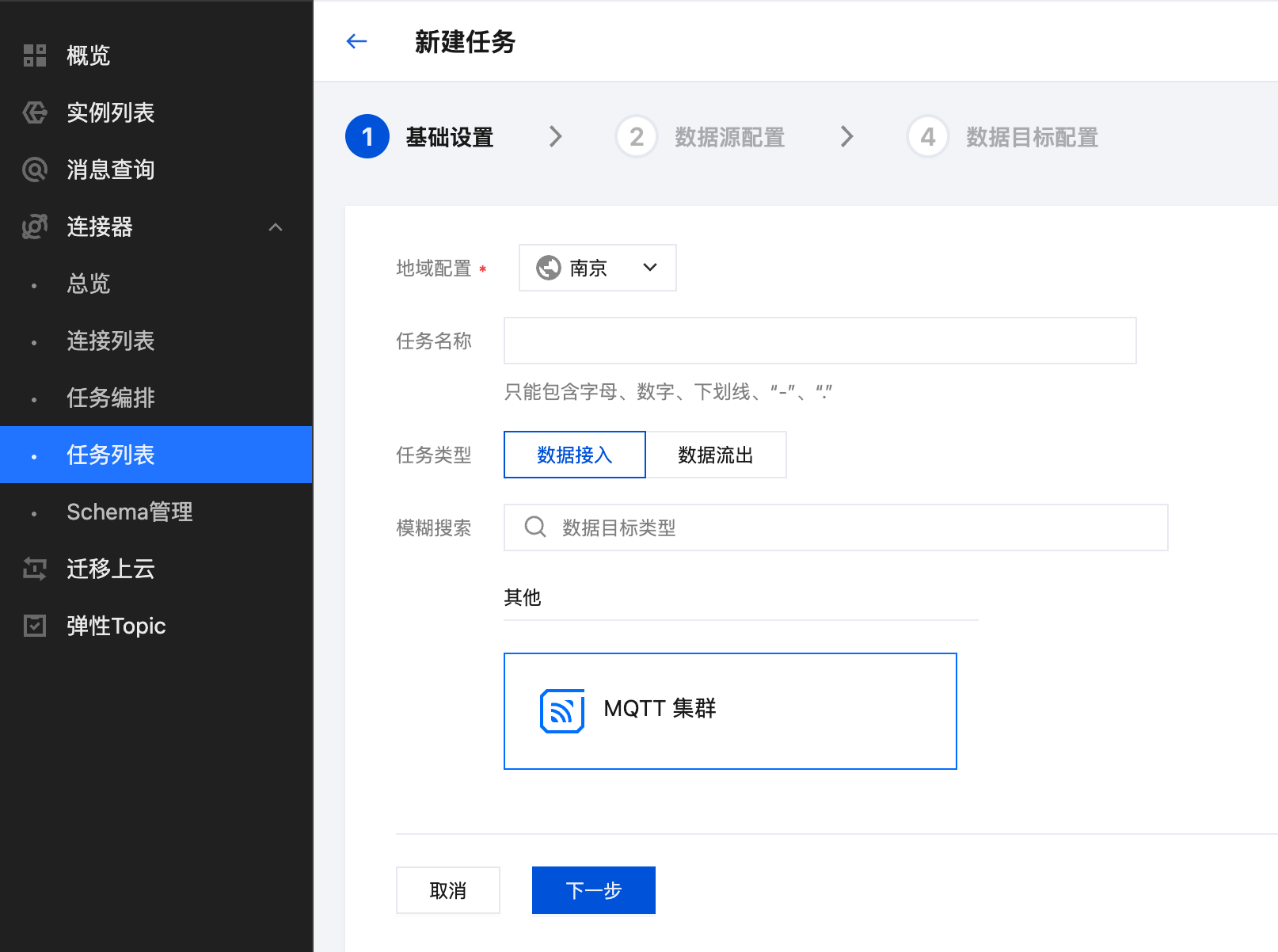The image size is (1278, 952).
Task: Click the MQTT cluster icon
Action: tap(562, 710)
